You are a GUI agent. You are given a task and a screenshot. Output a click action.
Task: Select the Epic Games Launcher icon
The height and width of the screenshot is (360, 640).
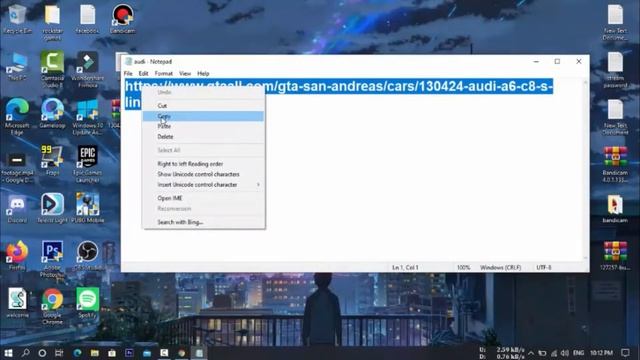[87, 164]
